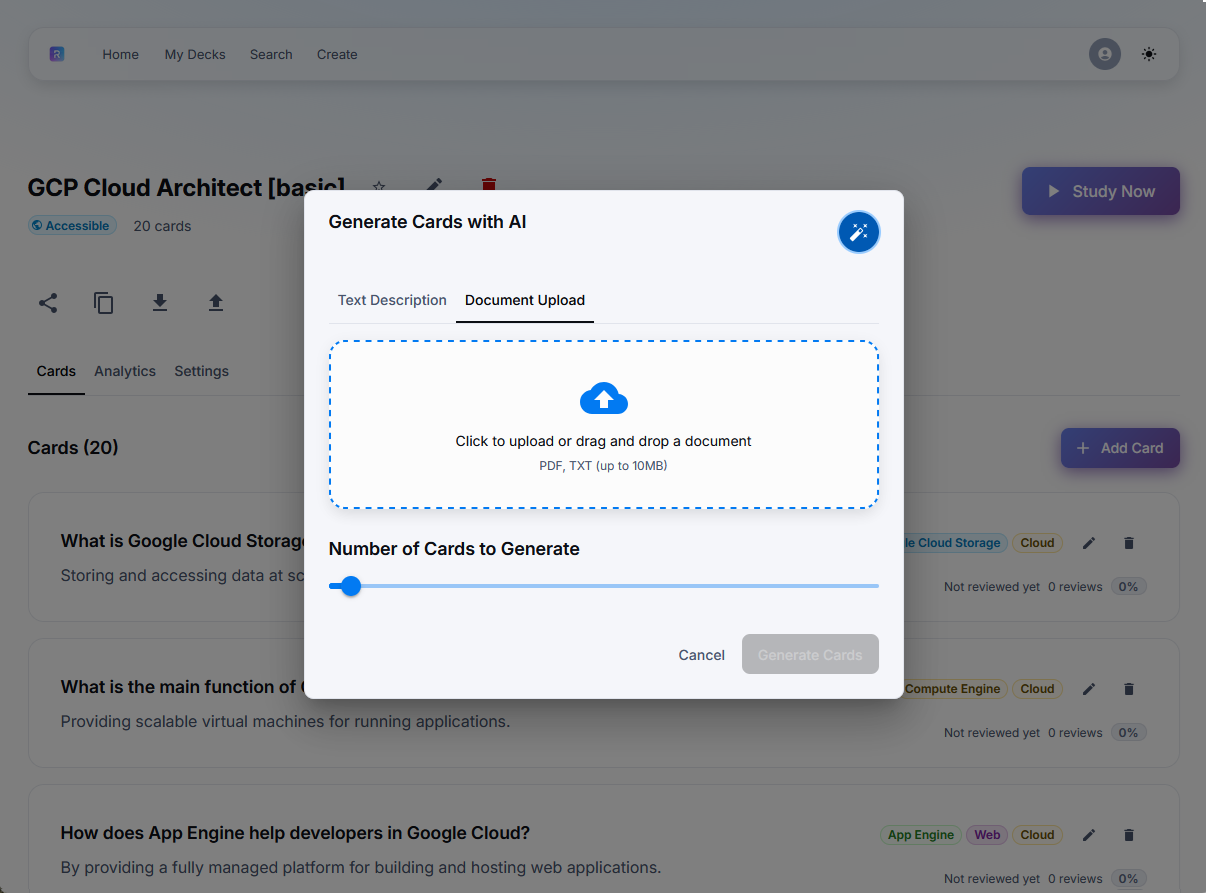Image resolution: width=1206 pixels, height=893 pixels.
Task: Click the share deck icon
Action: pyautogui.click(x=48, y=303)
